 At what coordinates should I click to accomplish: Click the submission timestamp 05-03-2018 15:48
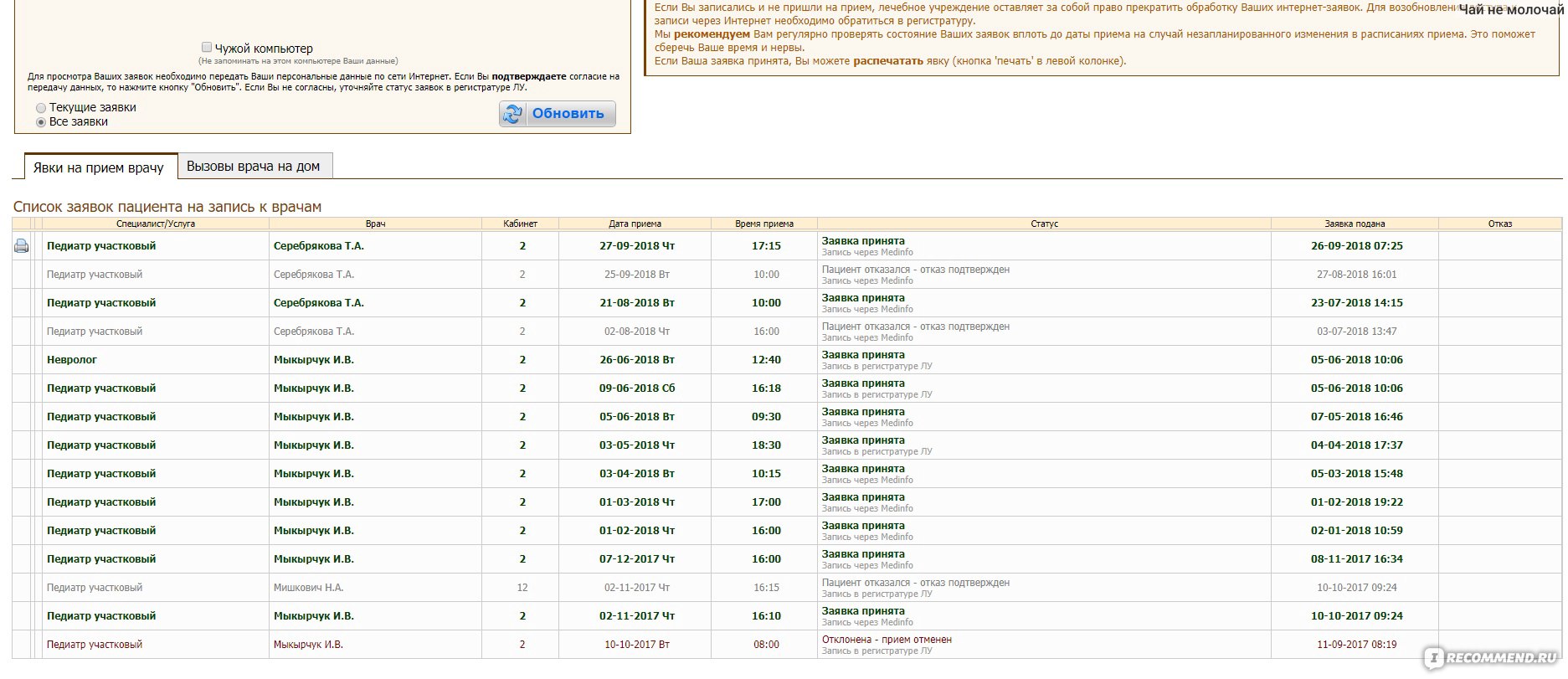1357,474
